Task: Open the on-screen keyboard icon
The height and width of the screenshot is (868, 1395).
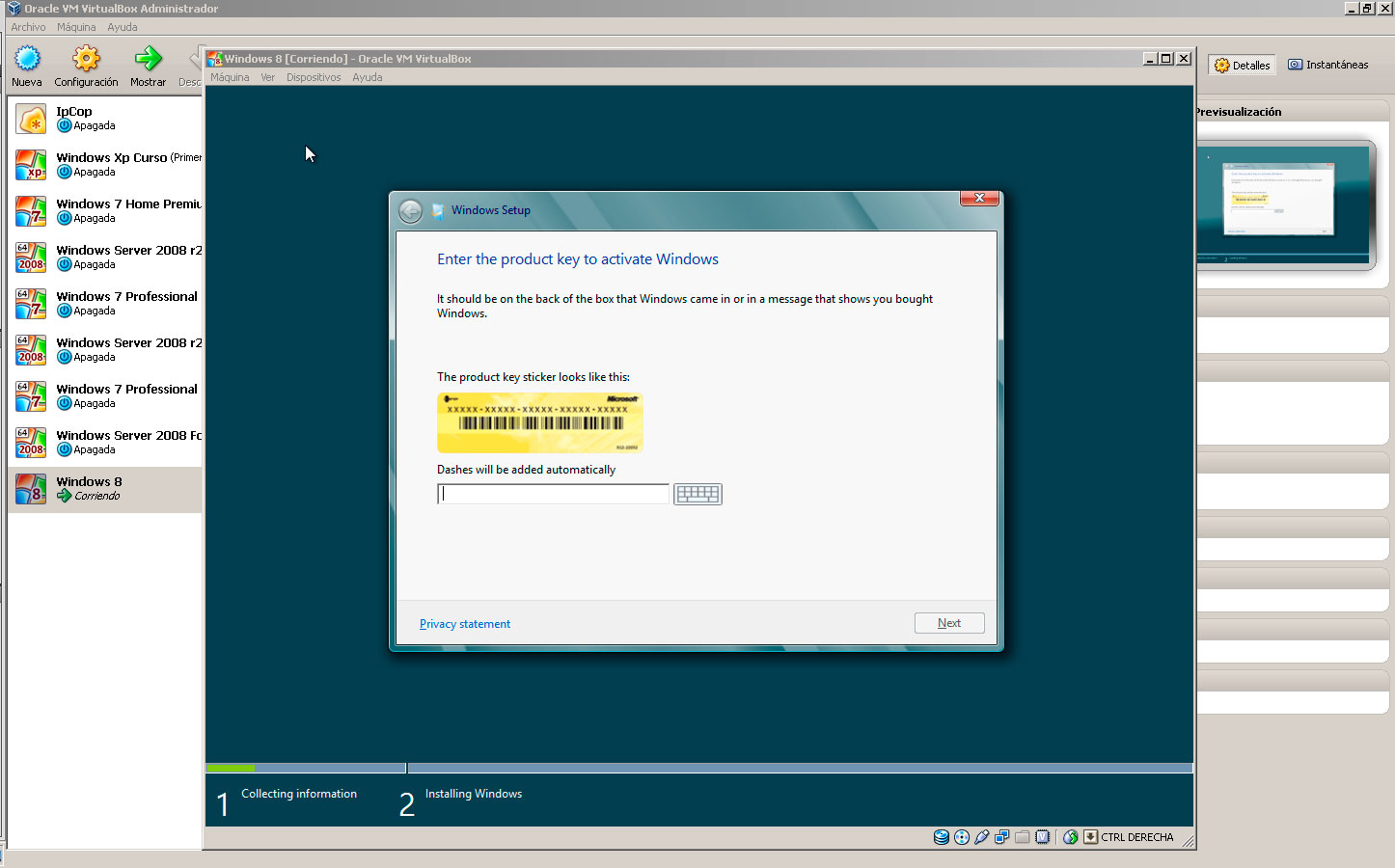Action: point(697,495)
